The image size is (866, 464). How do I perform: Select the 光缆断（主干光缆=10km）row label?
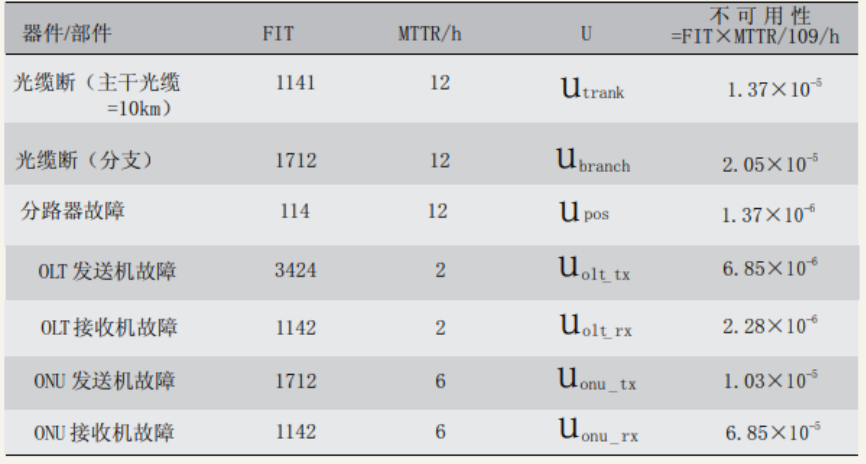tap(97, 94)
